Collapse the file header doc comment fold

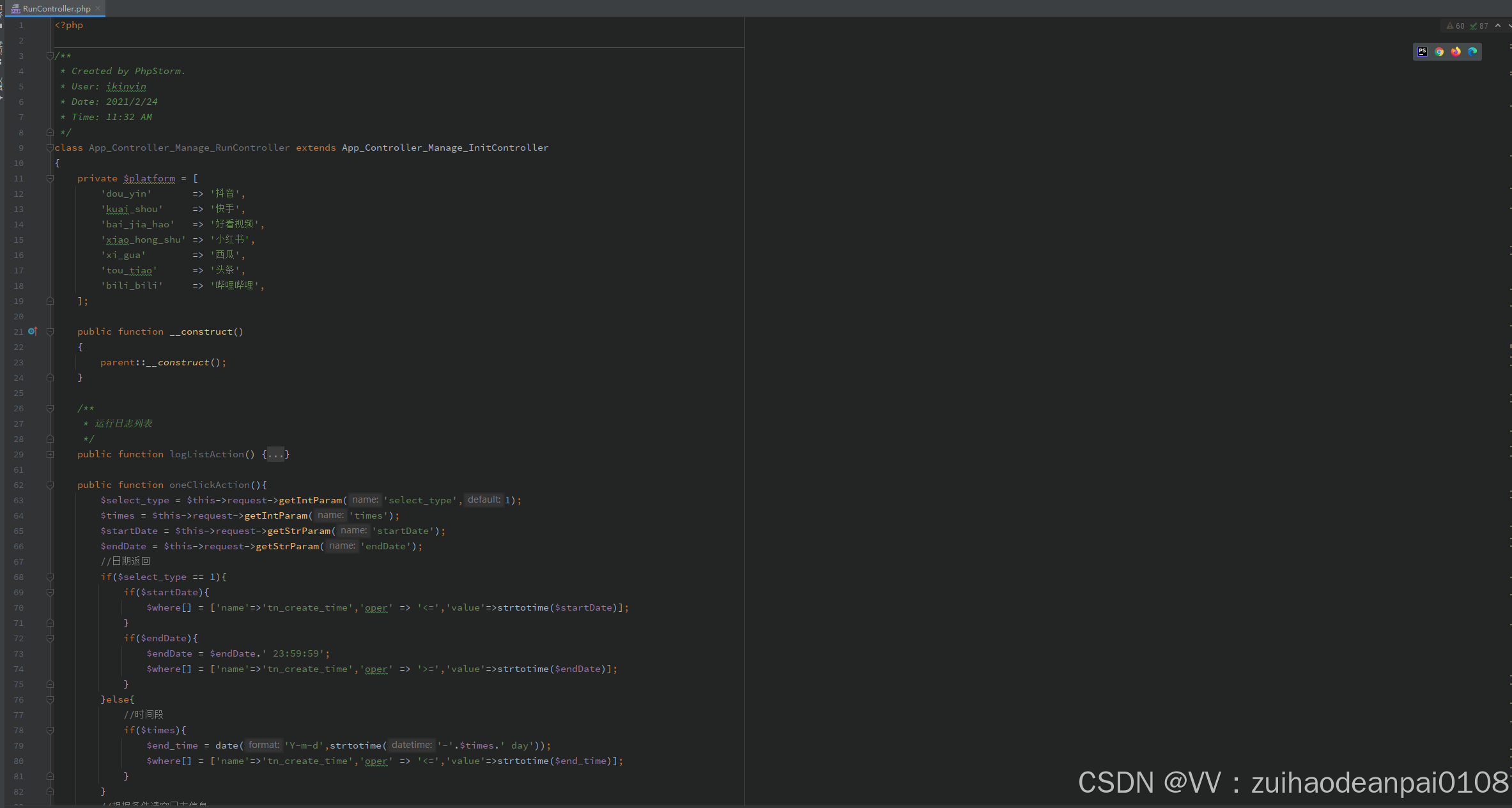click(x=50, y=56)
